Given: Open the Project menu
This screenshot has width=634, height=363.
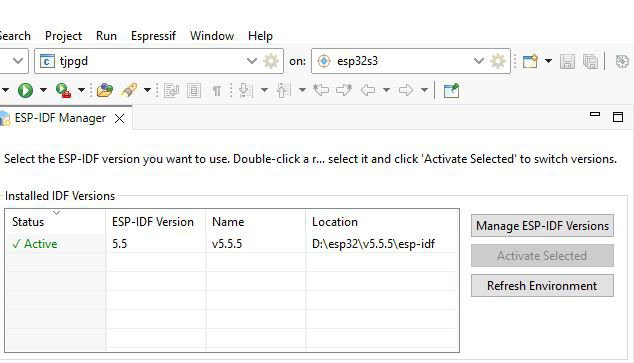Looking at the screenshot, I should 63,36.
